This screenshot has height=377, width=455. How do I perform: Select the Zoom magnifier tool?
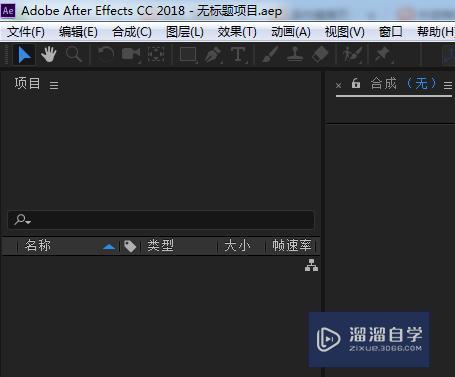pos(73,54)
